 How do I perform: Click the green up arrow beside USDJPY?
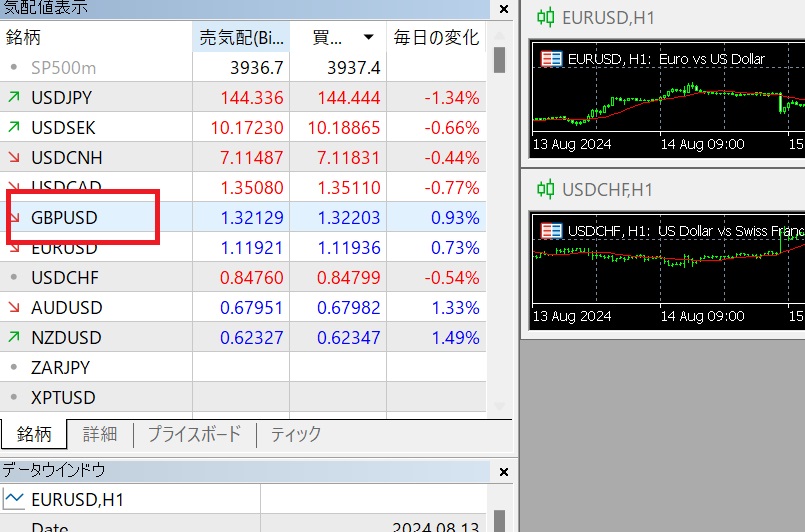[x=14, y=97]
